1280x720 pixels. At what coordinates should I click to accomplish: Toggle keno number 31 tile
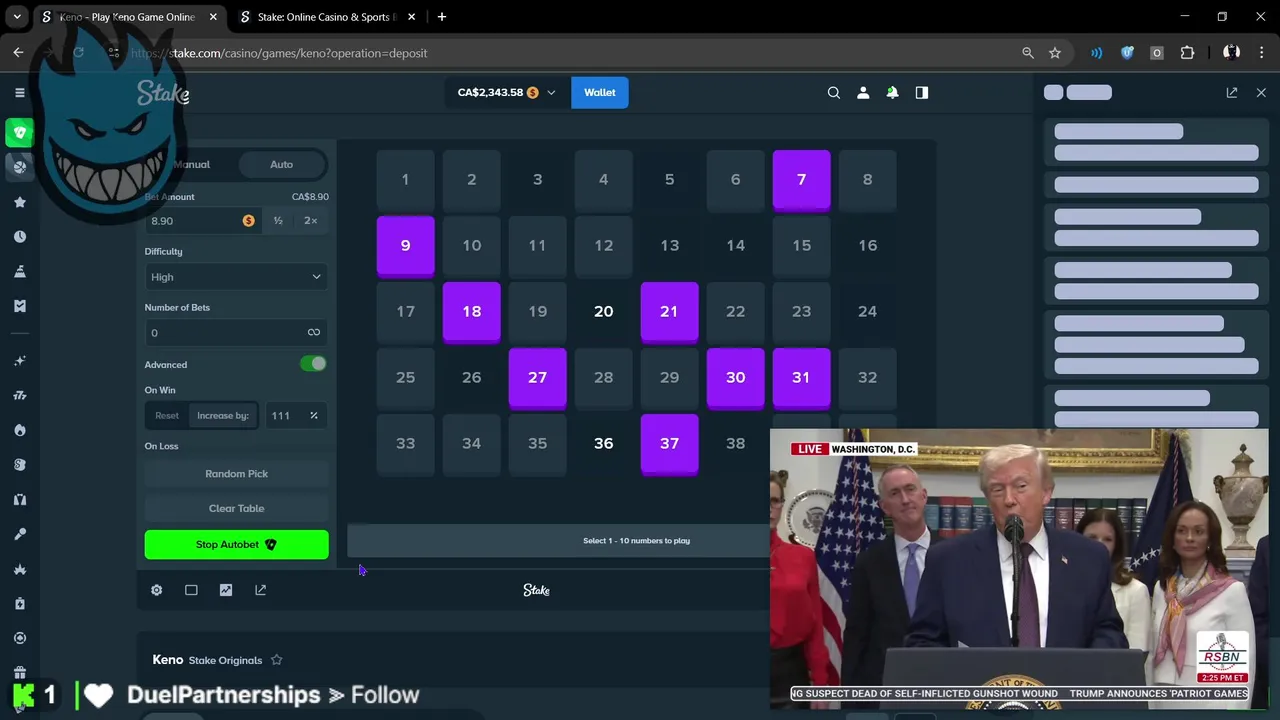(x=801, y=379)
